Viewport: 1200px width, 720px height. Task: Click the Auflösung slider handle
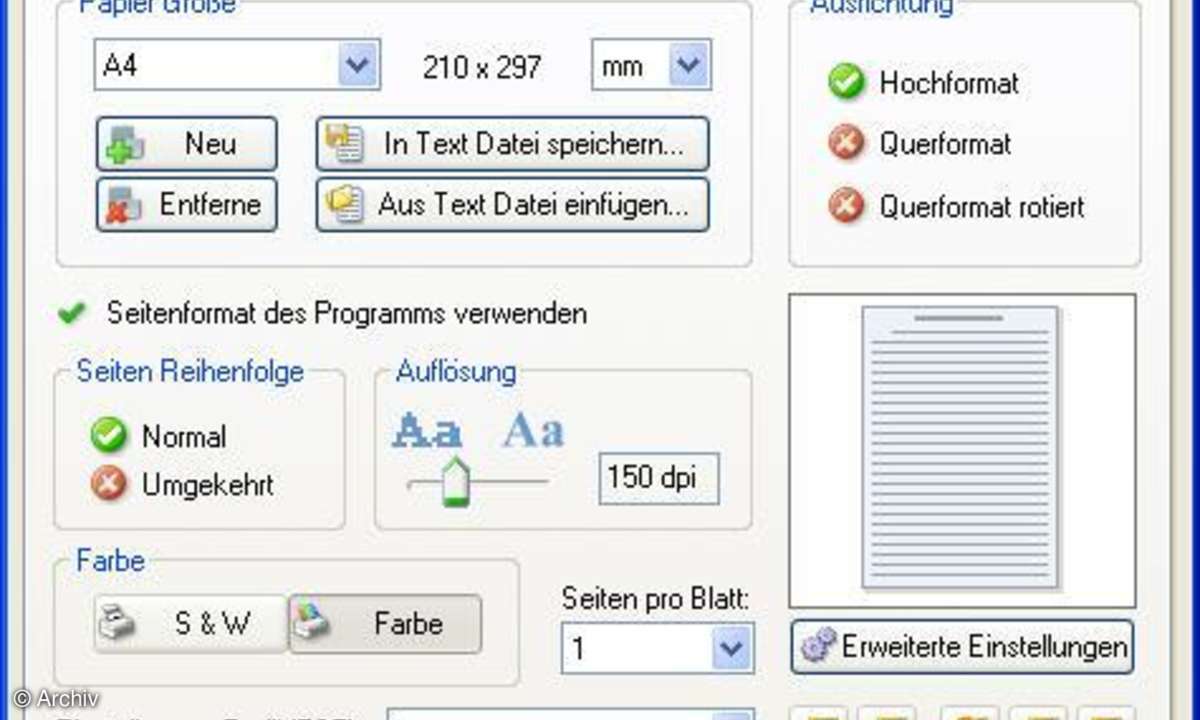(456, 482)
